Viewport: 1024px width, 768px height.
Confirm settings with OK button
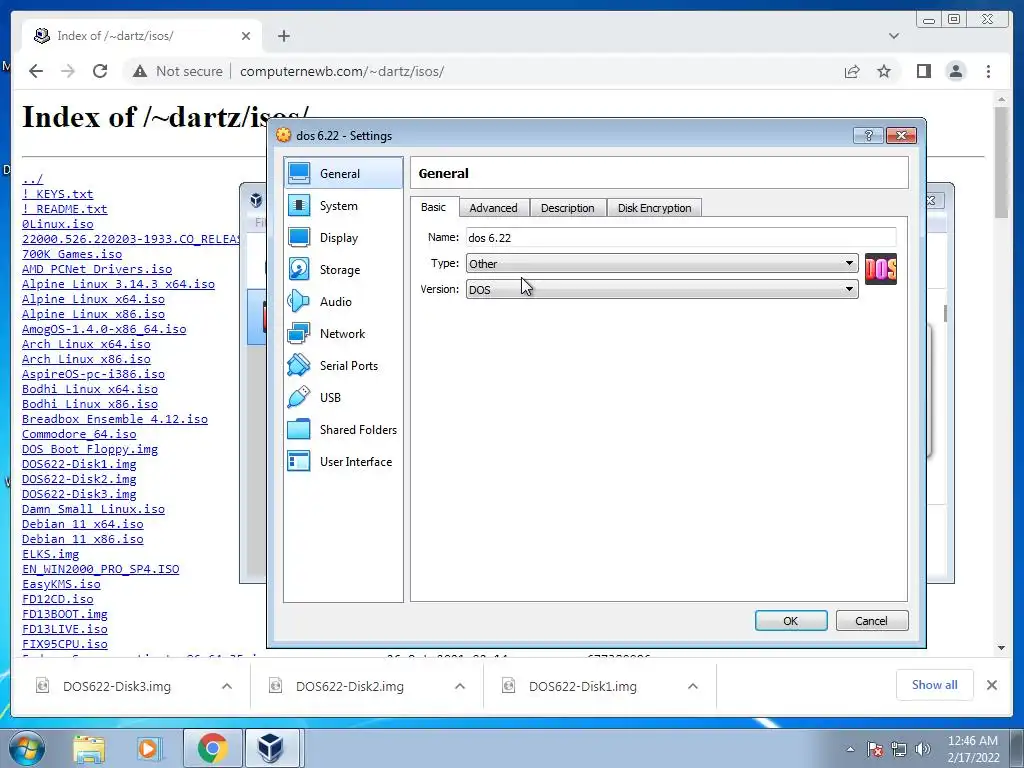click(x=791, y=621)
